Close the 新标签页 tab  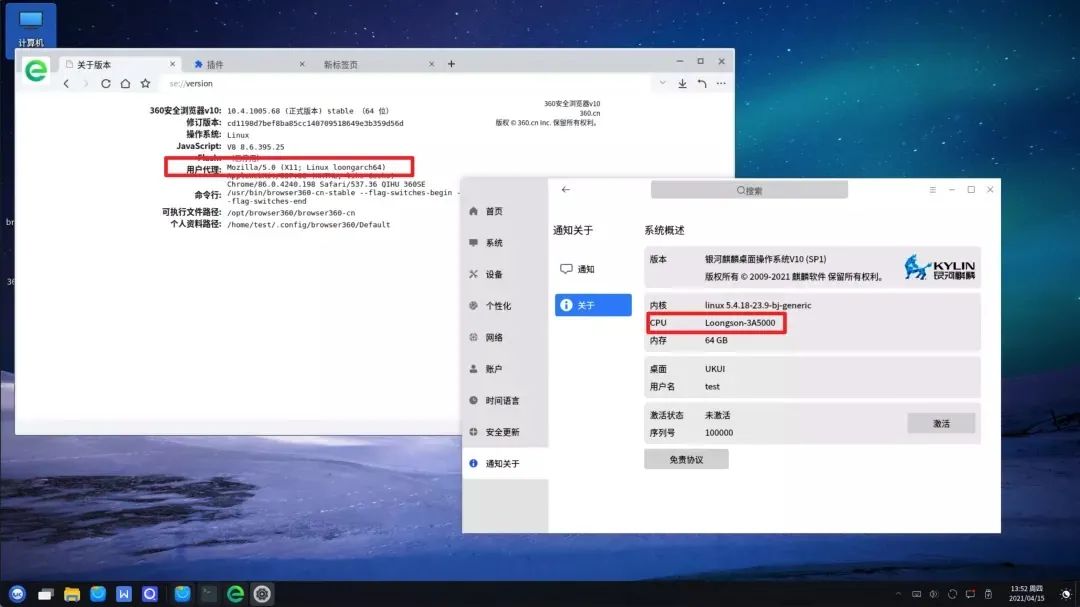click(431, 64)
